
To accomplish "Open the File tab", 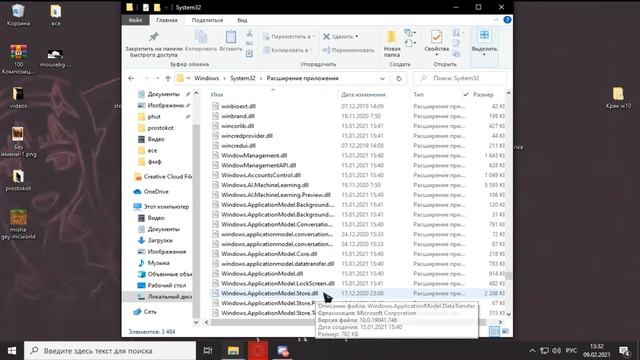I will tap(136, 20).
